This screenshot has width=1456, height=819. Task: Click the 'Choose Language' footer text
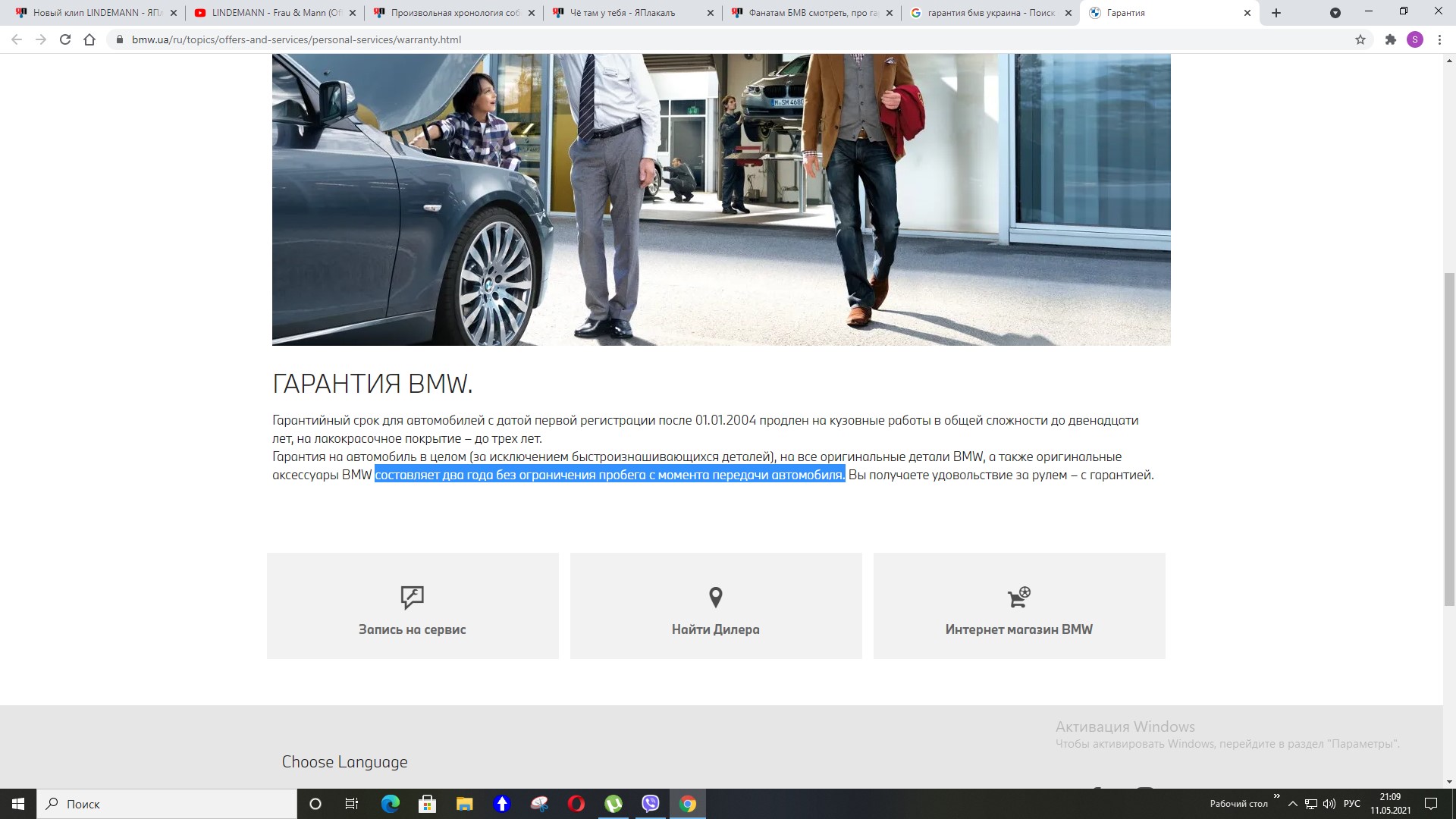coord(344,762)
